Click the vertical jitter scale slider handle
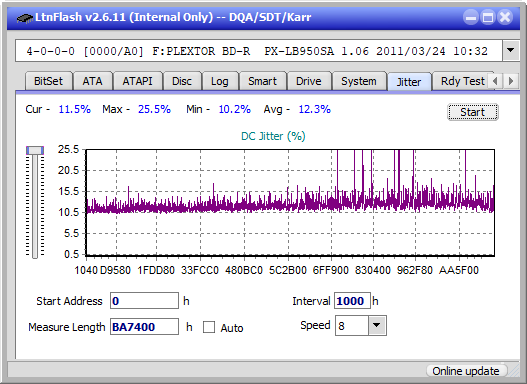 [35, 150]
